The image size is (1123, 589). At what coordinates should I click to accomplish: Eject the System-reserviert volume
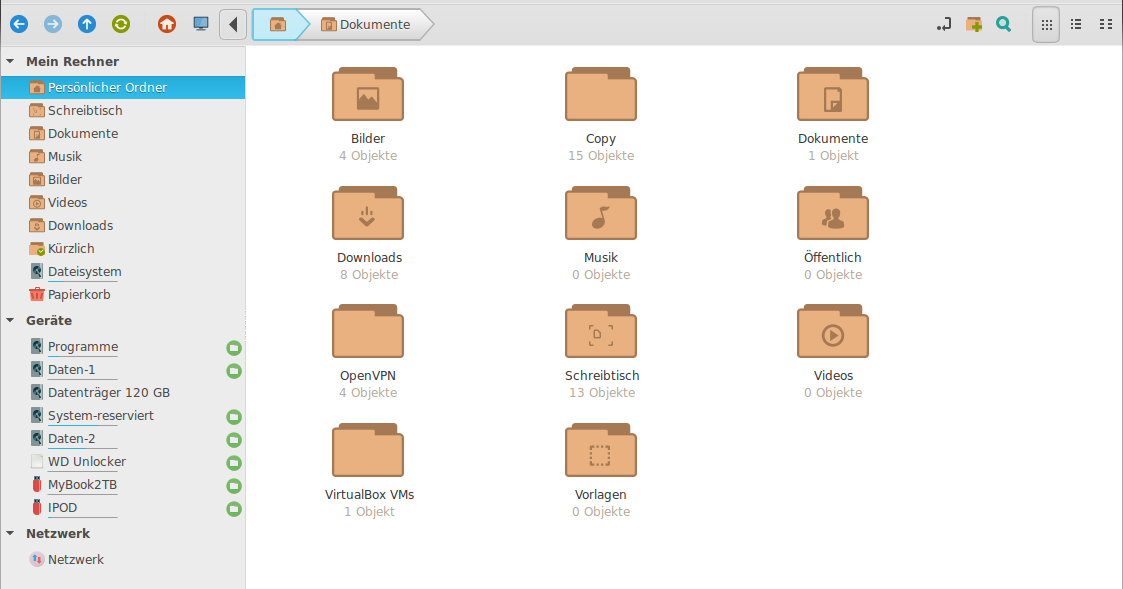[233, 417]
